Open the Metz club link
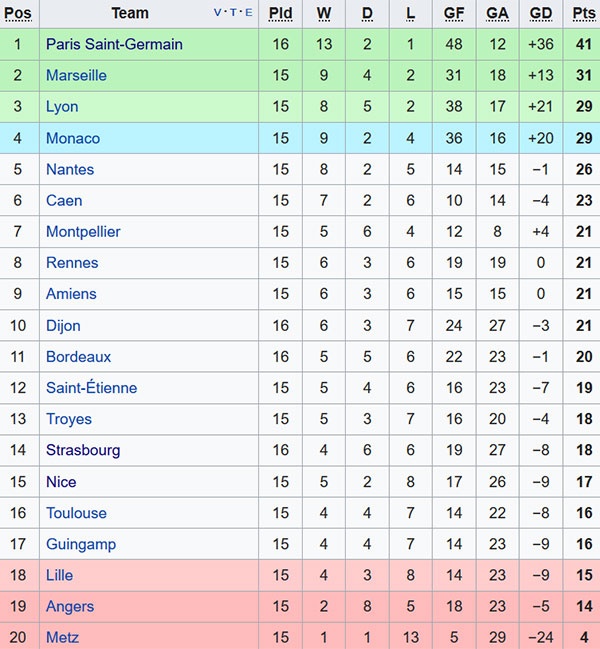Viewport: 600px width, 649px height. tap(62, 637)
